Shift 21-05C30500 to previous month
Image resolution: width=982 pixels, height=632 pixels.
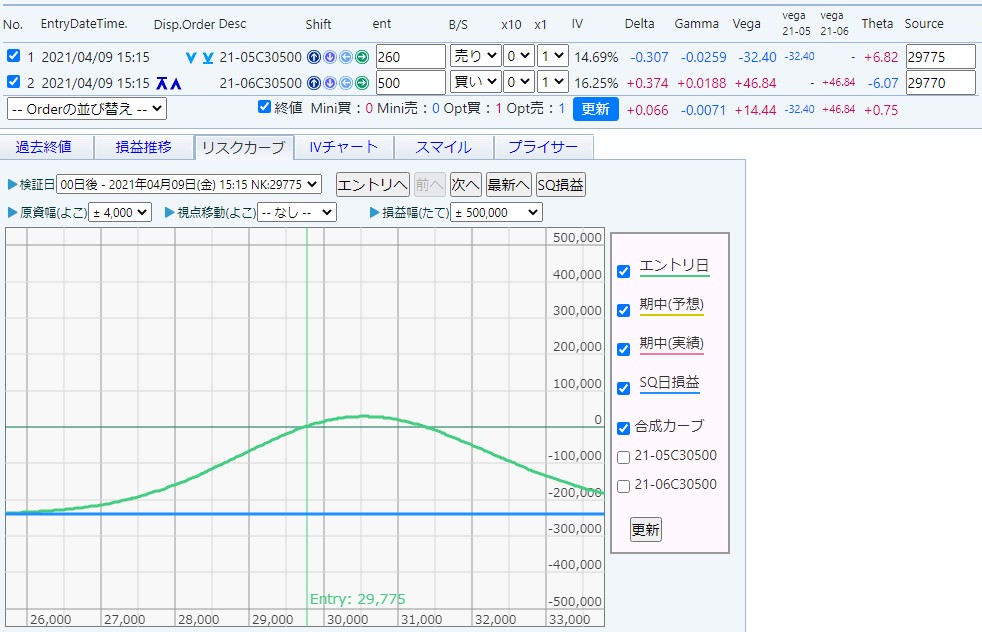tap(346, 57)
